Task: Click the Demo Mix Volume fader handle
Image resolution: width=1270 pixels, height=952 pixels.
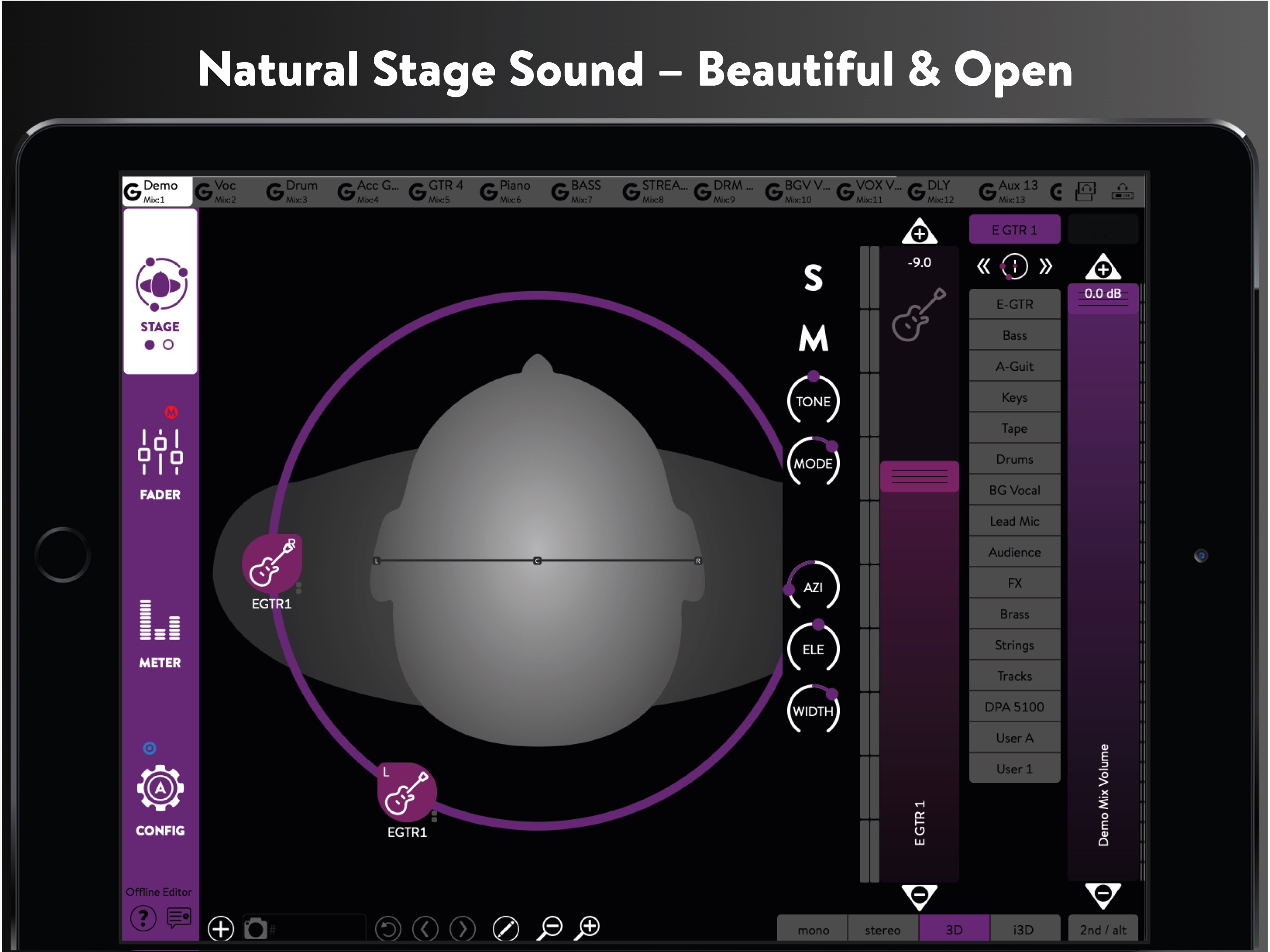Action: [1102, 298]
